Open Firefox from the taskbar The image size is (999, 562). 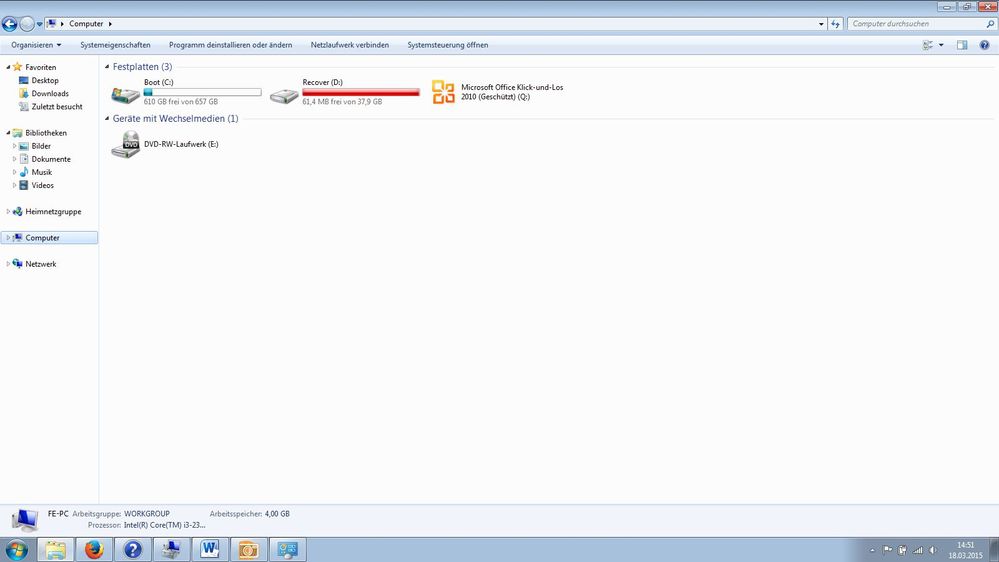93,549
